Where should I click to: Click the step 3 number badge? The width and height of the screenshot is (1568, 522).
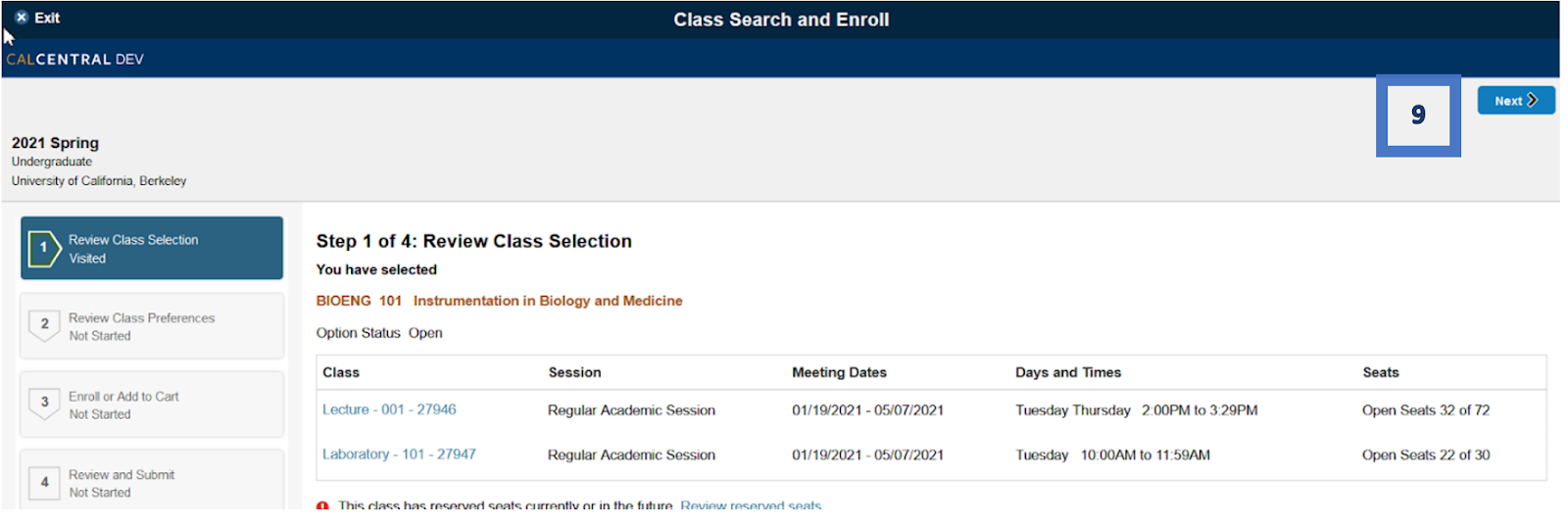pos(44,403)
